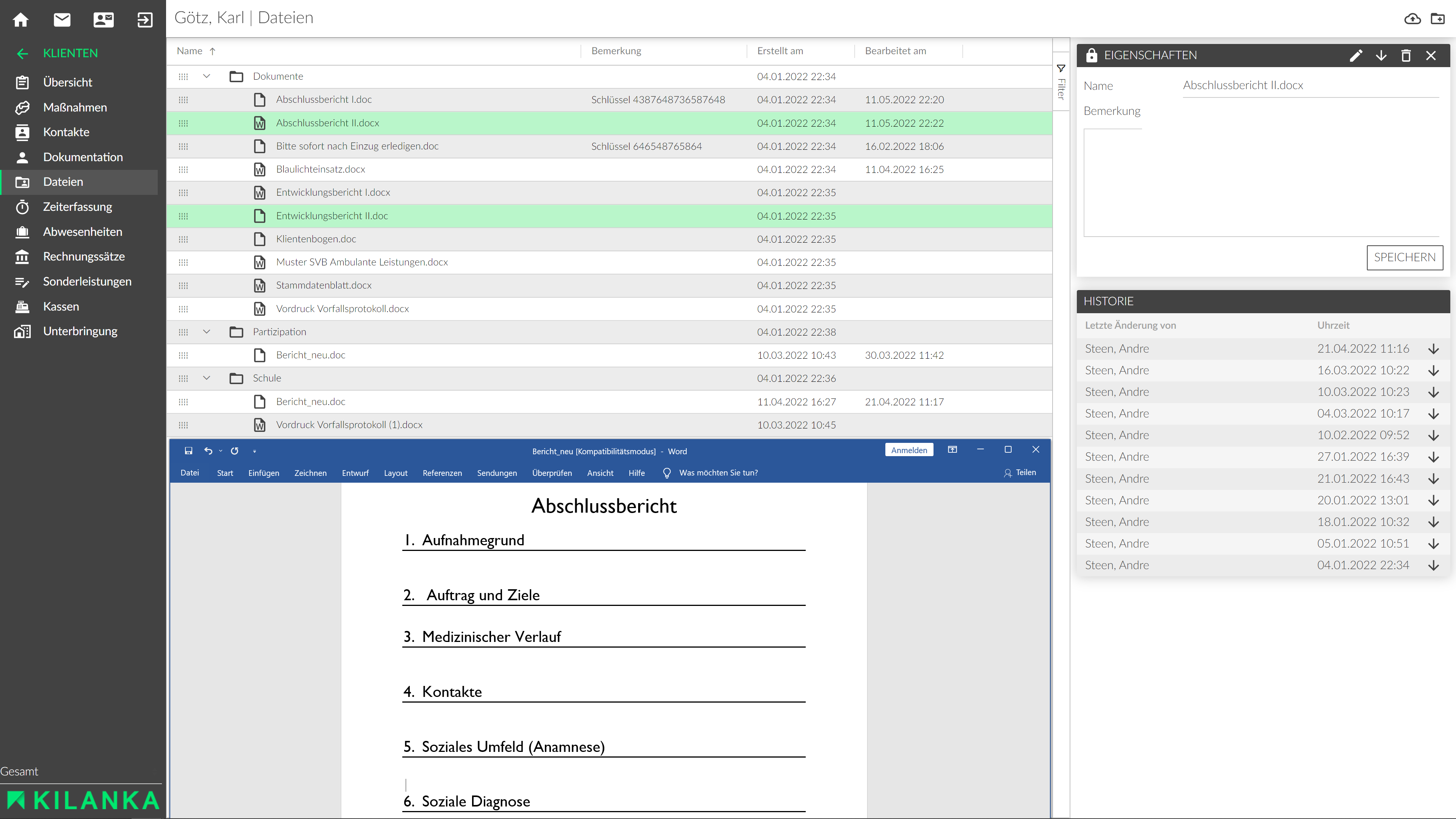Viewport: 1456px width, 819px height.
Task: Select the file Blaulichteinsatz.docx
Action: click(x=320, y=169)
